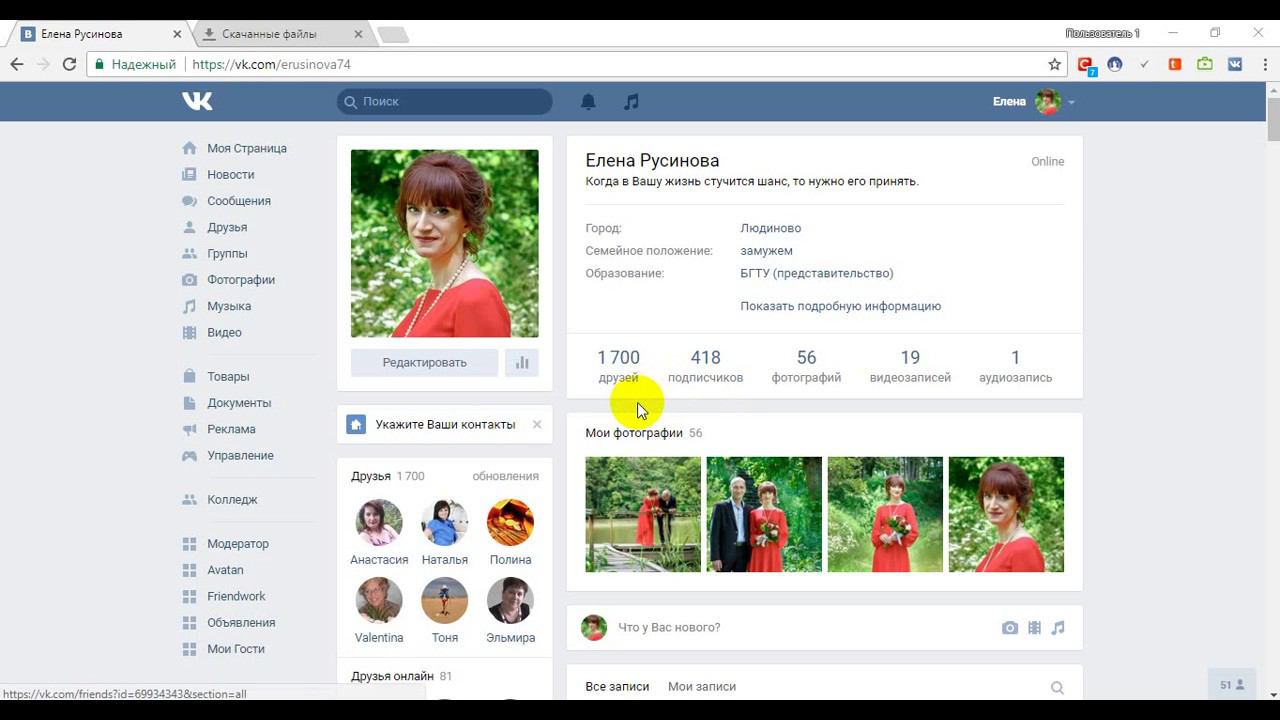
Task: Reload the page
Action: coord(69,64)
